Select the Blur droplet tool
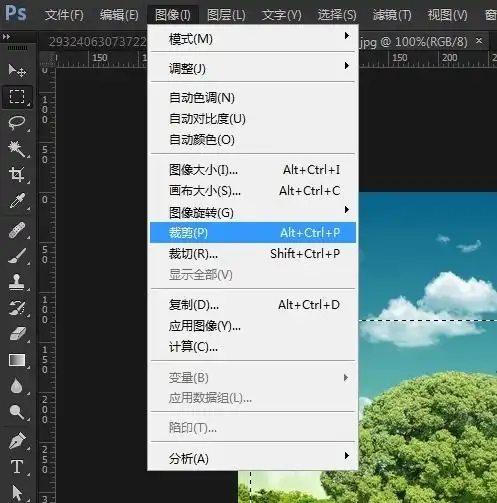Viewport: 497px width, 503px height. [x=17, y=386]
